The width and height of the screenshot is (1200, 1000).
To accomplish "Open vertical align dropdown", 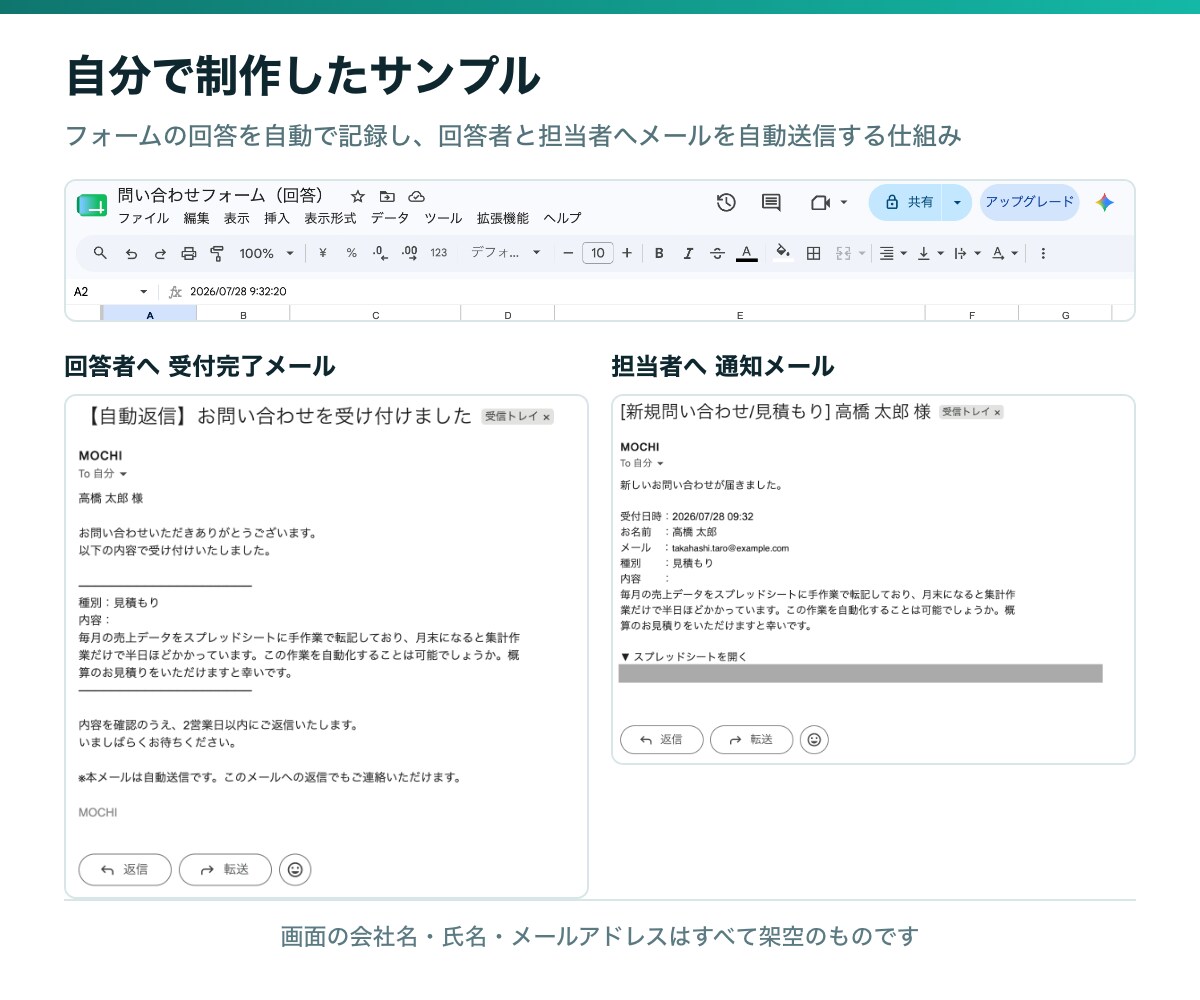I will tap(931, 254).
